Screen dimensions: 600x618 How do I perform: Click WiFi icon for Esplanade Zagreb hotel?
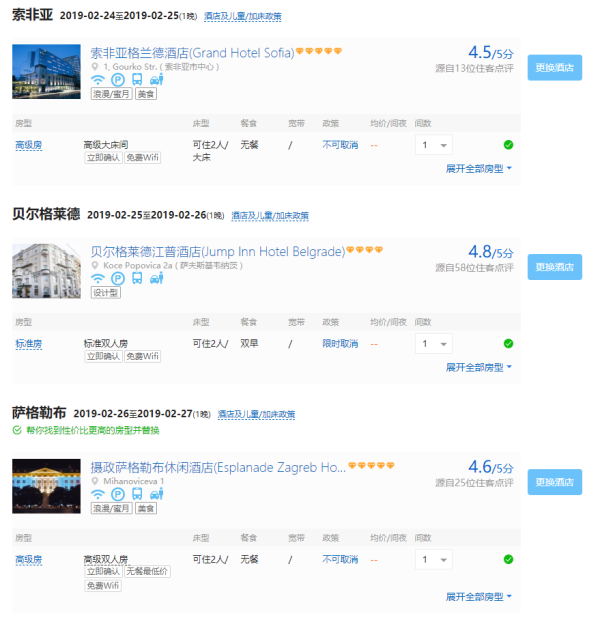(x=98, y=494)
